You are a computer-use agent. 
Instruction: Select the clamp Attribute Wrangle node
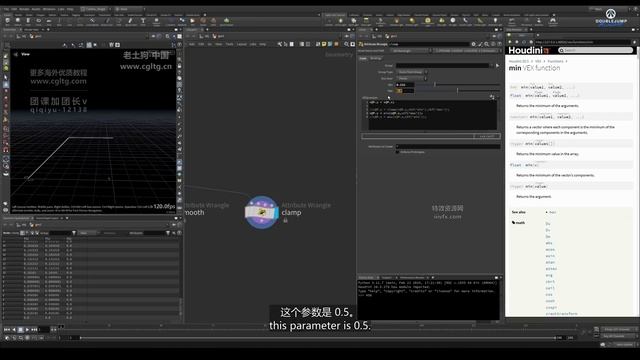pyautogui.click(x=262, y=212)
